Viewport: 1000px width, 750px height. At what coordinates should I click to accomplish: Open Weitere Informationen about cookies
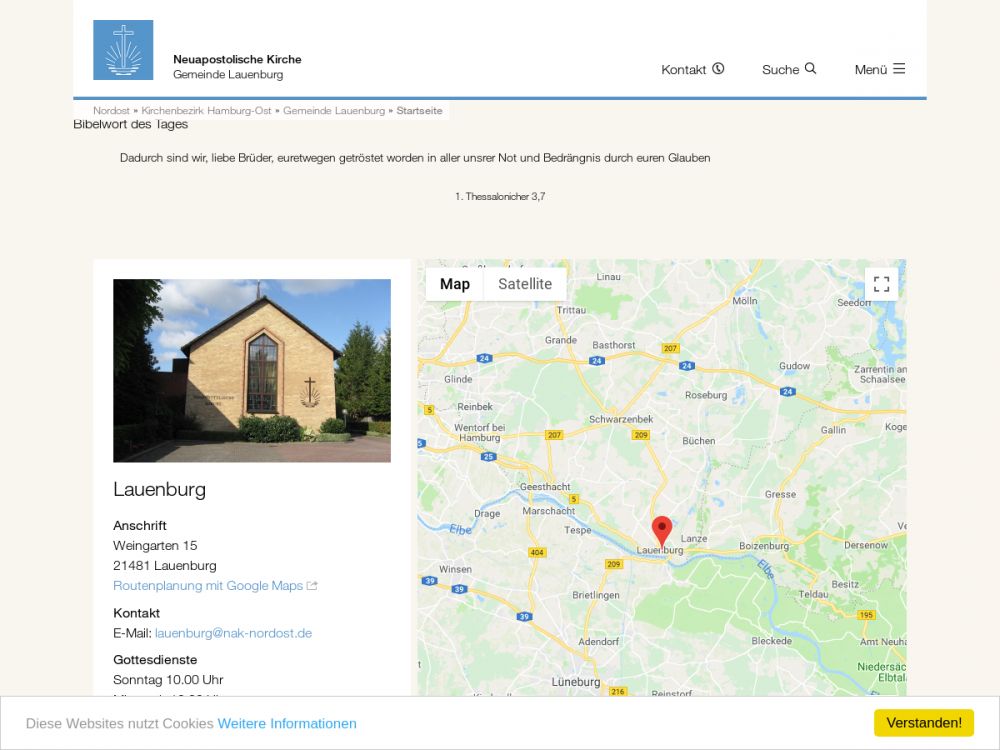pyautogui.click(x=287, y=723)
